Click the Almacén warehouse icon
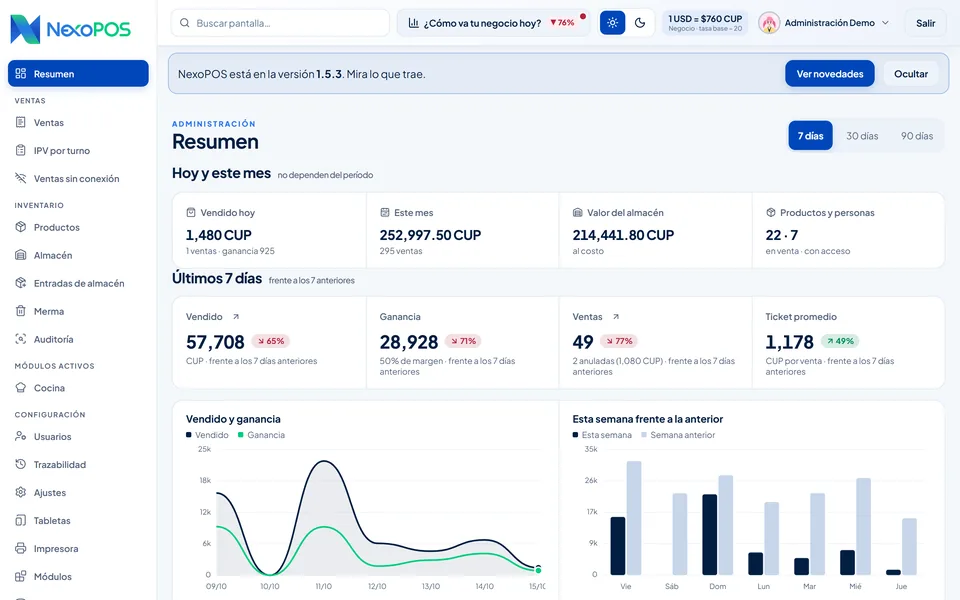The image size is (960, 600). coord(21,255)
